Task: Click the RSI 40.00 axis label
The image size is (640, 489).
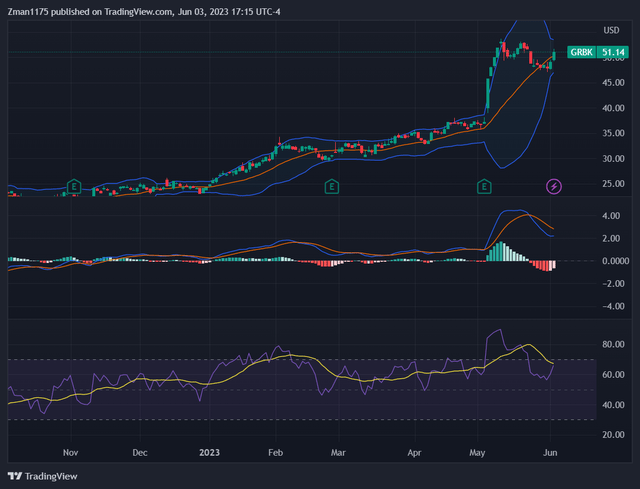Action: 613,405
